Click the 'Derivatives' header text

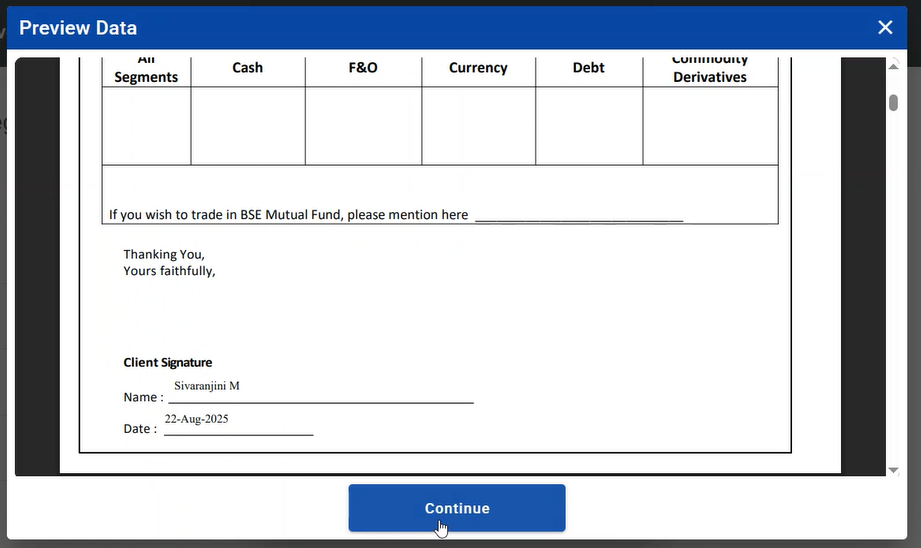[710, 77]
